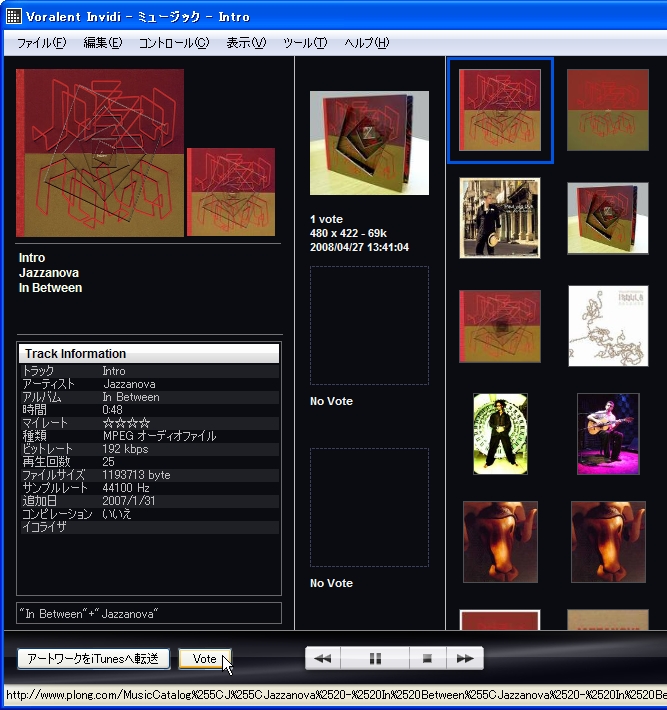Click the コンピレーション row いいえ
667x710 pixels.
point(149,514)
